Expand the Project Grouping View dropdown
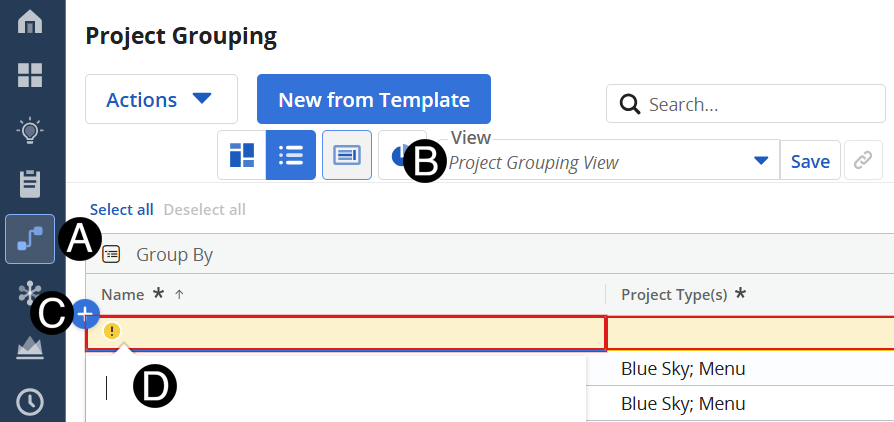The image size is (894, 422). (x=761, y=161)
